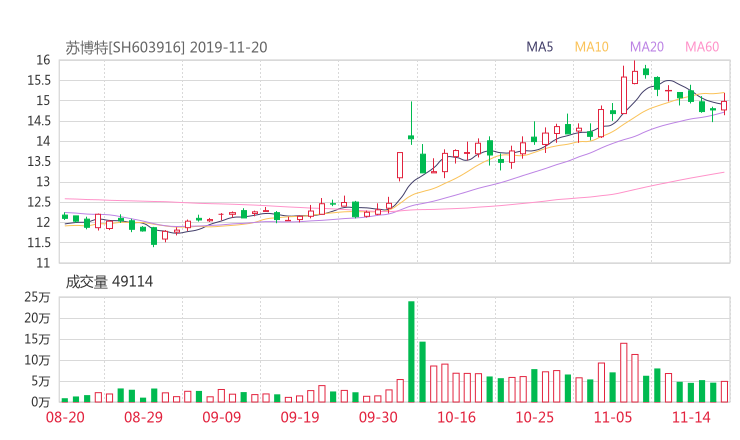Viewport: 740px width, 440px height.
Task: Click the price axis label 13.5
Action: (38, 161)
